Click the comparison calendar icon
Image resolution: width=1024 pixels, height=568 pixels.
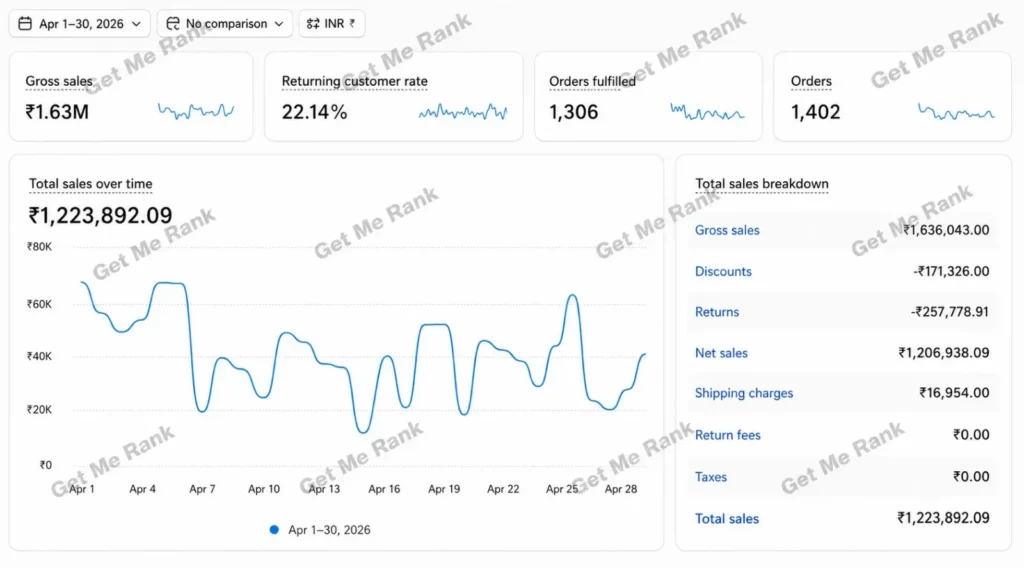click(172, 24)
